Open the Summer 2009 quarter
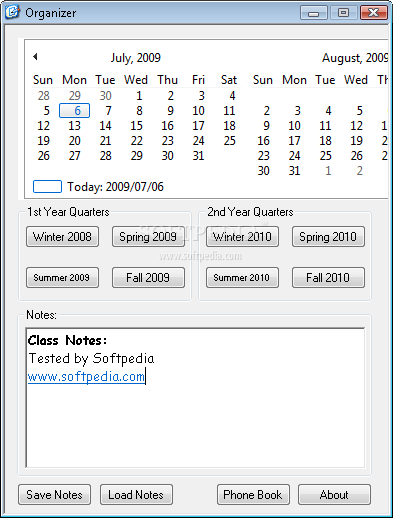393x518 pixels. tap(62, 277)
